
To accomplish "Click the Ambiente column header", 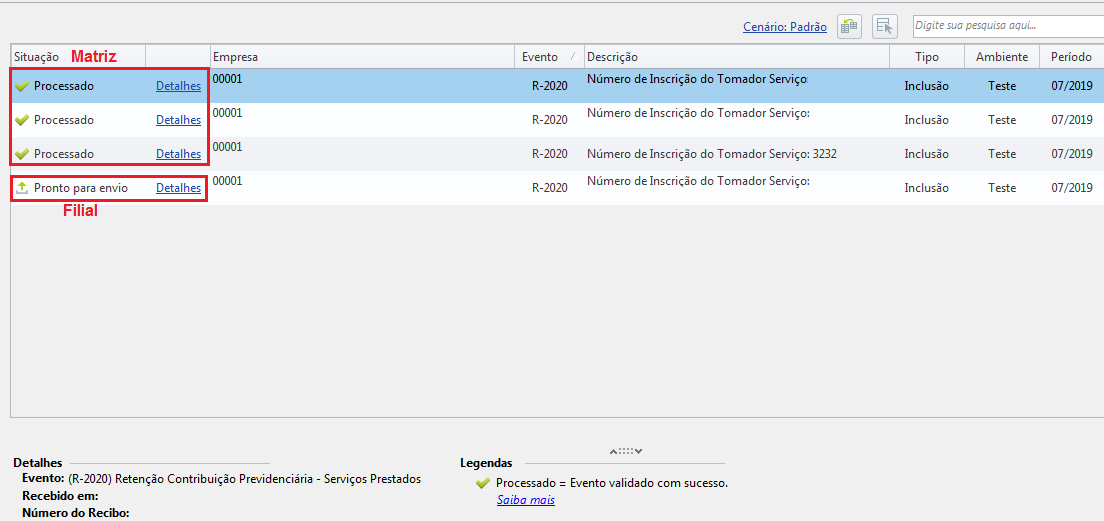I will 1002,57.
